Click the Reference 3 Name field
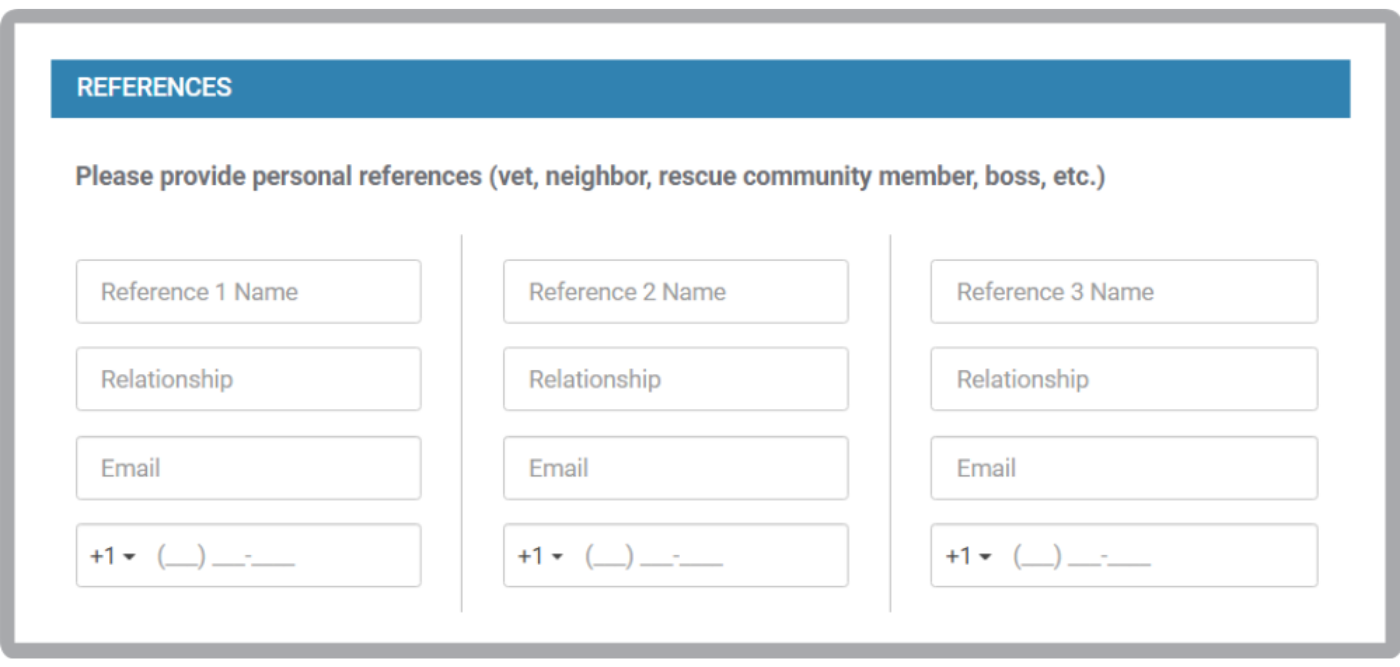This screenshot has height=667, width=1400. tap(1124, 292)
